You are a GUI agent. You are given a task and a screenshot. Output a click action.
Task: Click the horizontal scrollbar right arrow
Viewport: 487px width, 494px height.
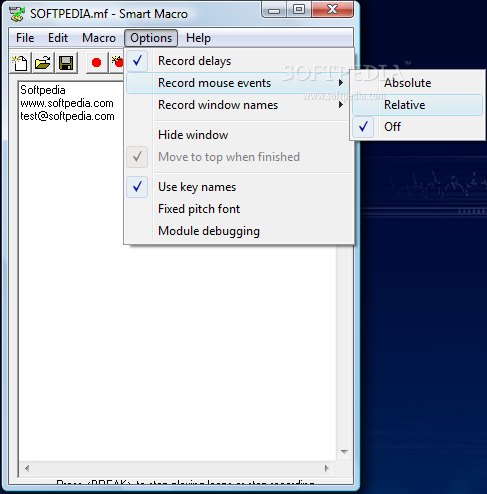point(327,468)
